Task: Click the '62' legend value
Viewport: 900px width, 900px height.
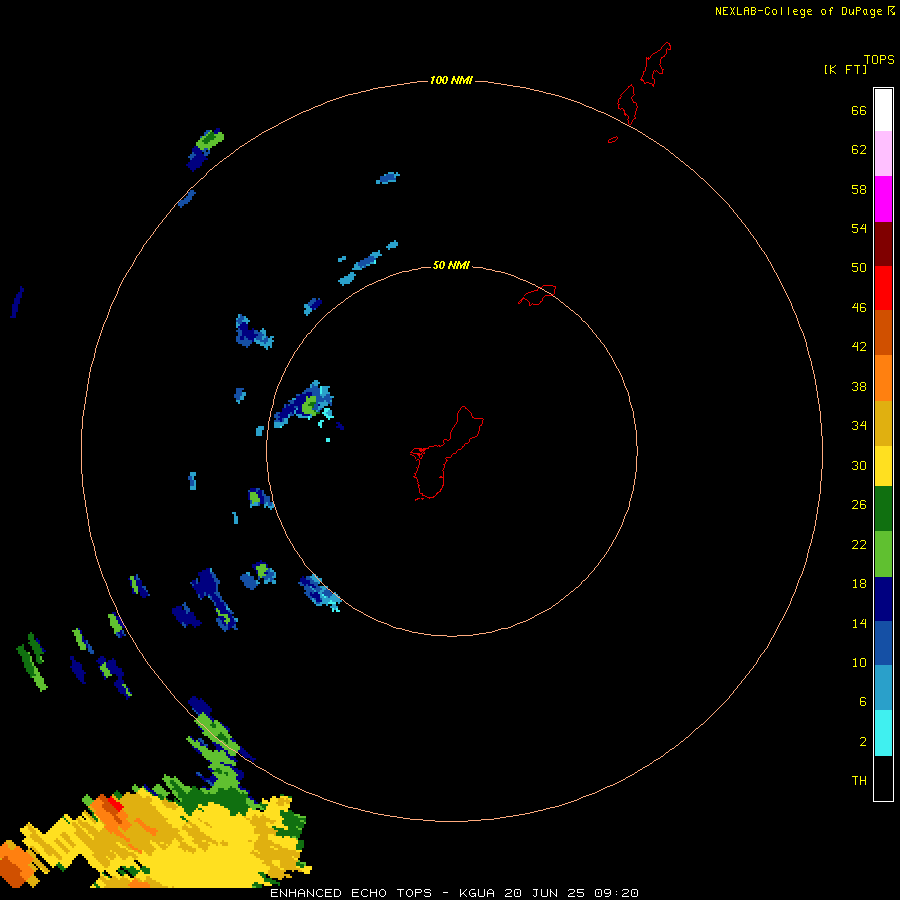Action: pos(859,150)
